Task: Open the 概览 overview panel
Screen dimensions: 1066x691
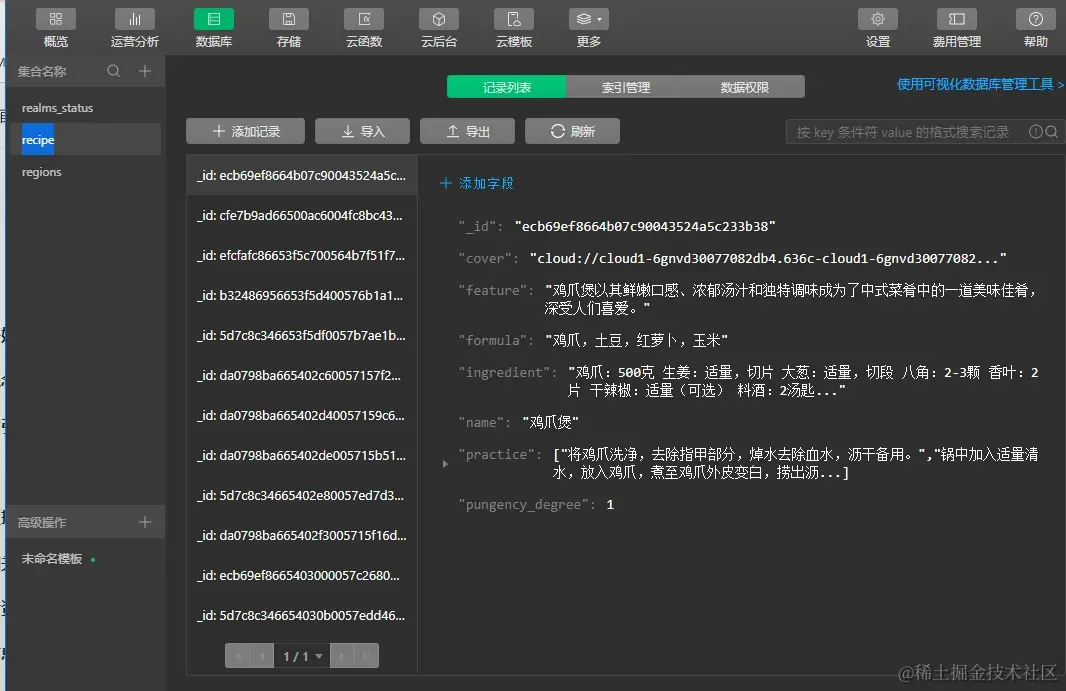Action: pos(56,27)
